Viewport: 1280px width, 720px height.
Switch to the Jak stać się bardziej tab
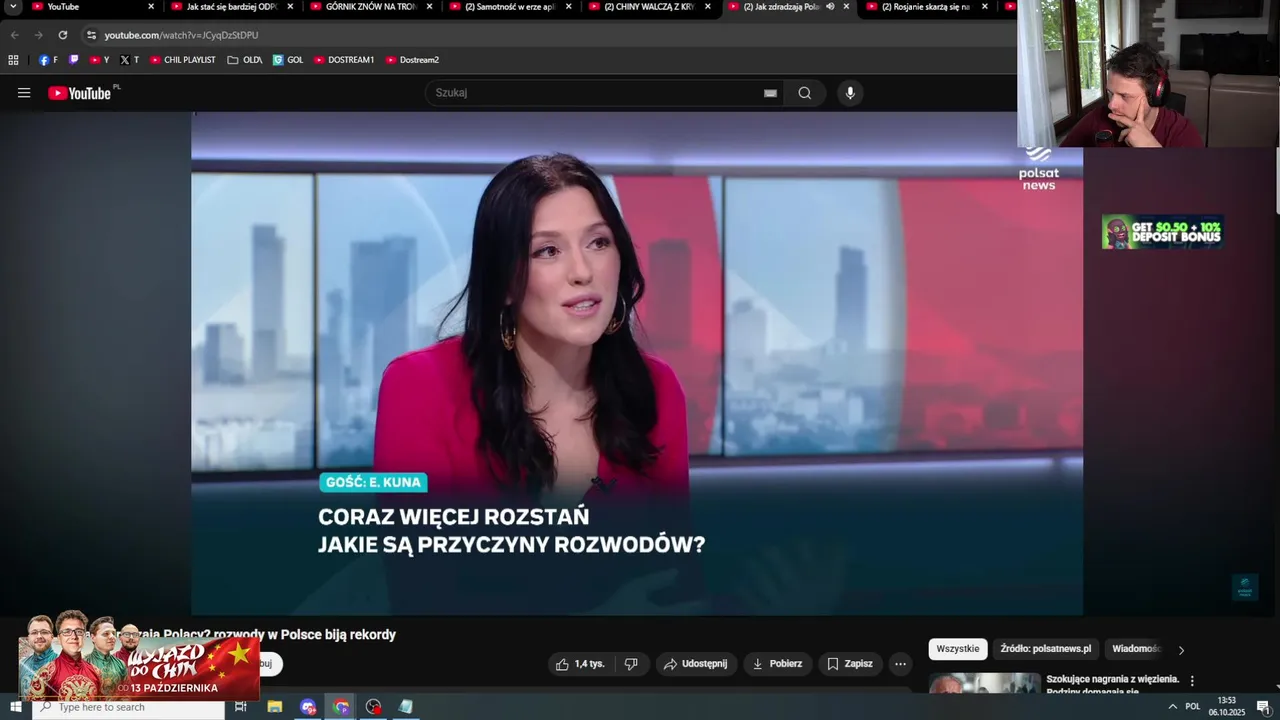coord(231,7)
